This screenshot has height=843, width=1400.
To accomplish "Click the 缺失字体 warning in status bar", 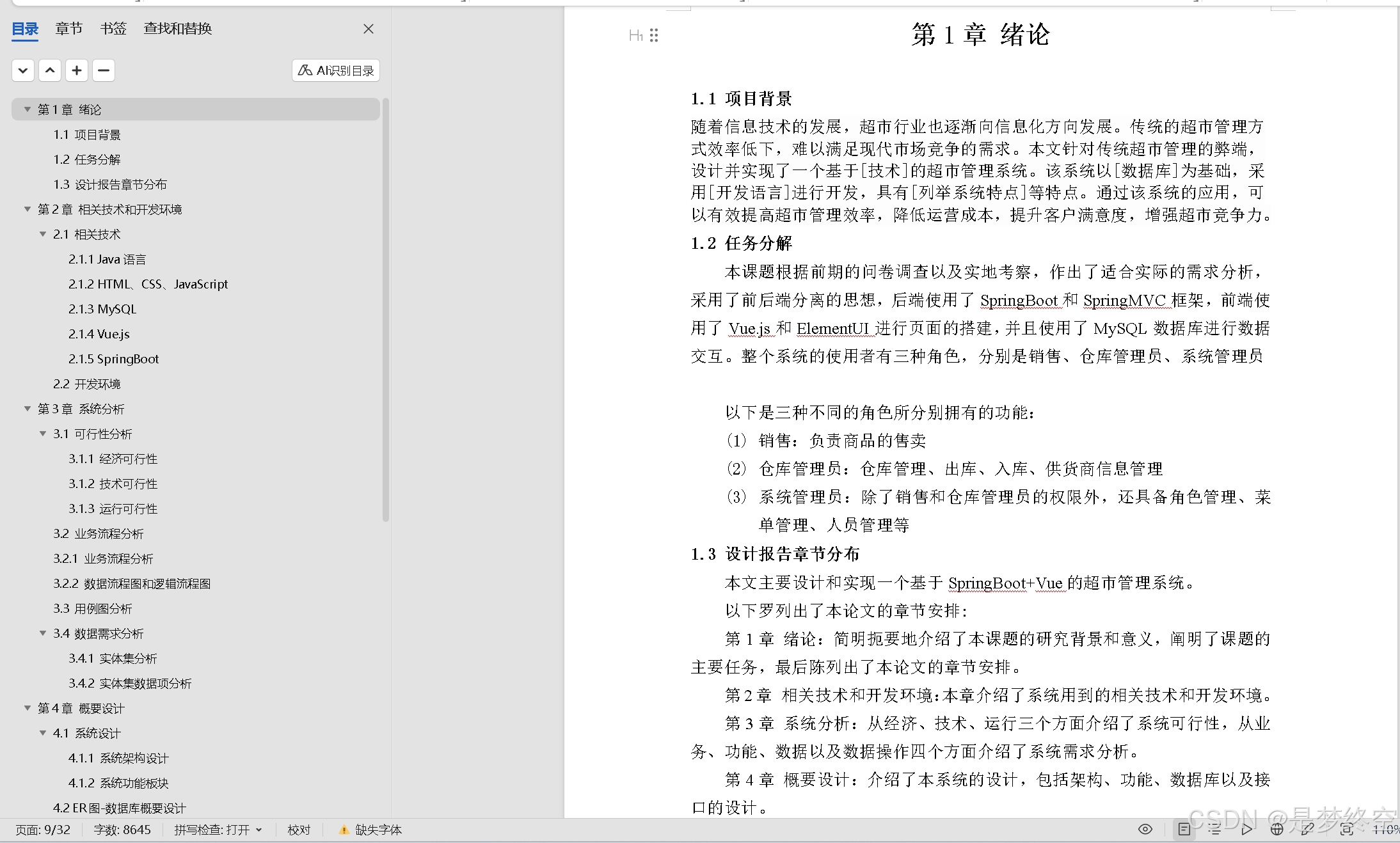I will click(370, 830).
